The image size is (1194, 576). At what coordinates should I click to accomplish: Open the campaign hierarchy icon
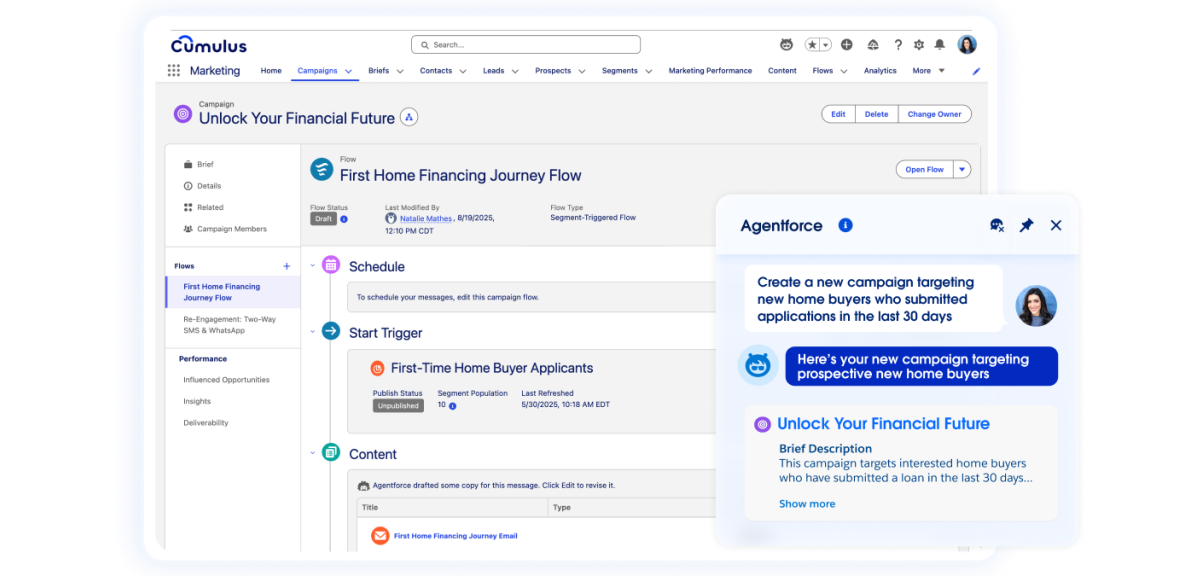[x=409, y=117]
